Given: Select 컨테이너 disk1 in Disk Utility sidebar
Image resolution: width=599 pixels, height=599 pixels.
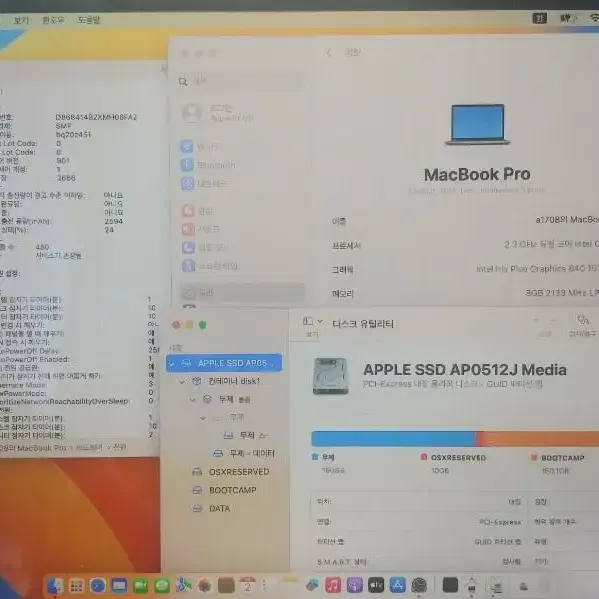Looking at the screenshot, I should point(225,381).
